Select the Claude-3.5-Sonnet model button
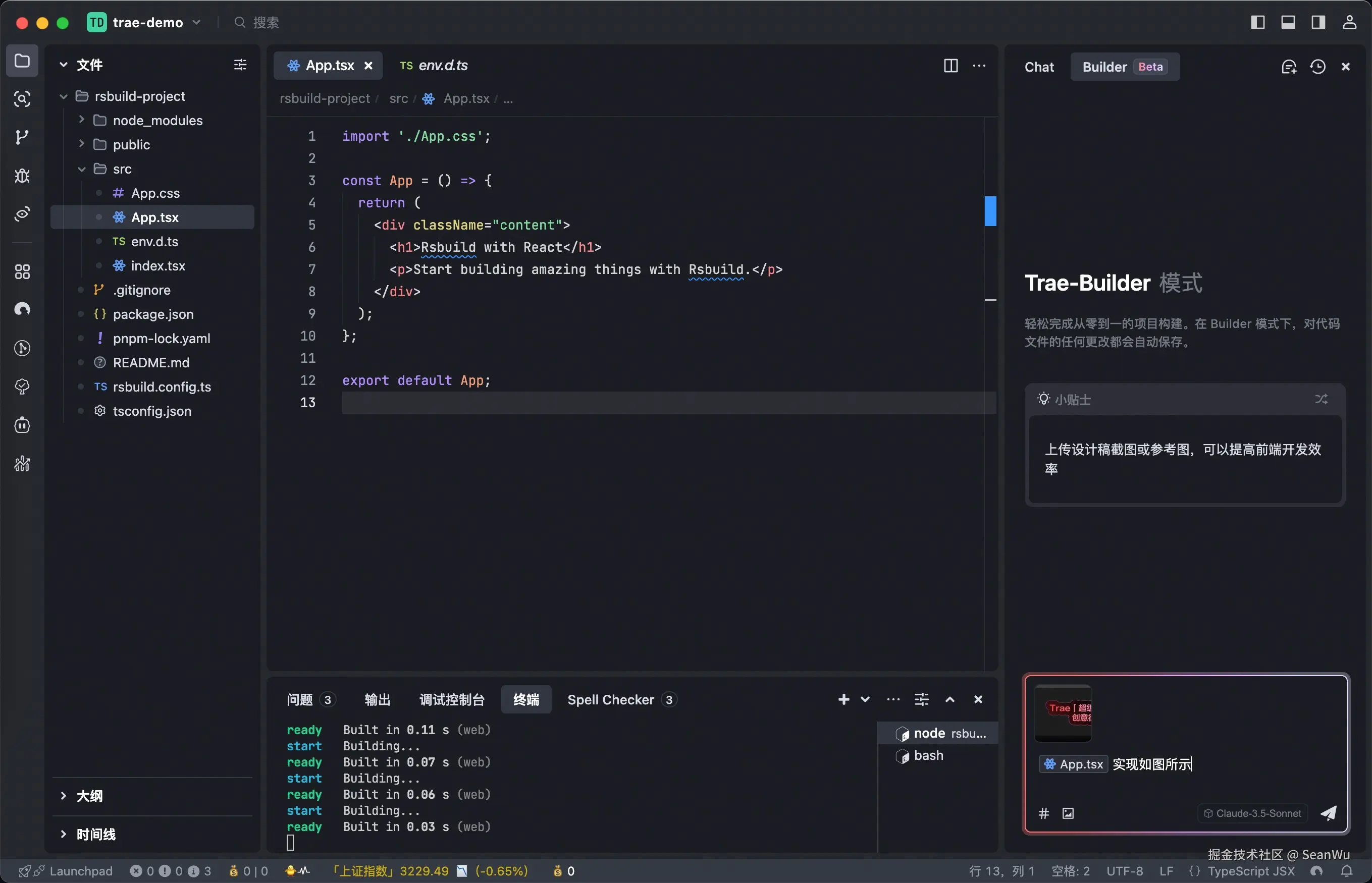Image resolution: width=1372 pixels, height=883 pixels. [x=1252, y=813]
